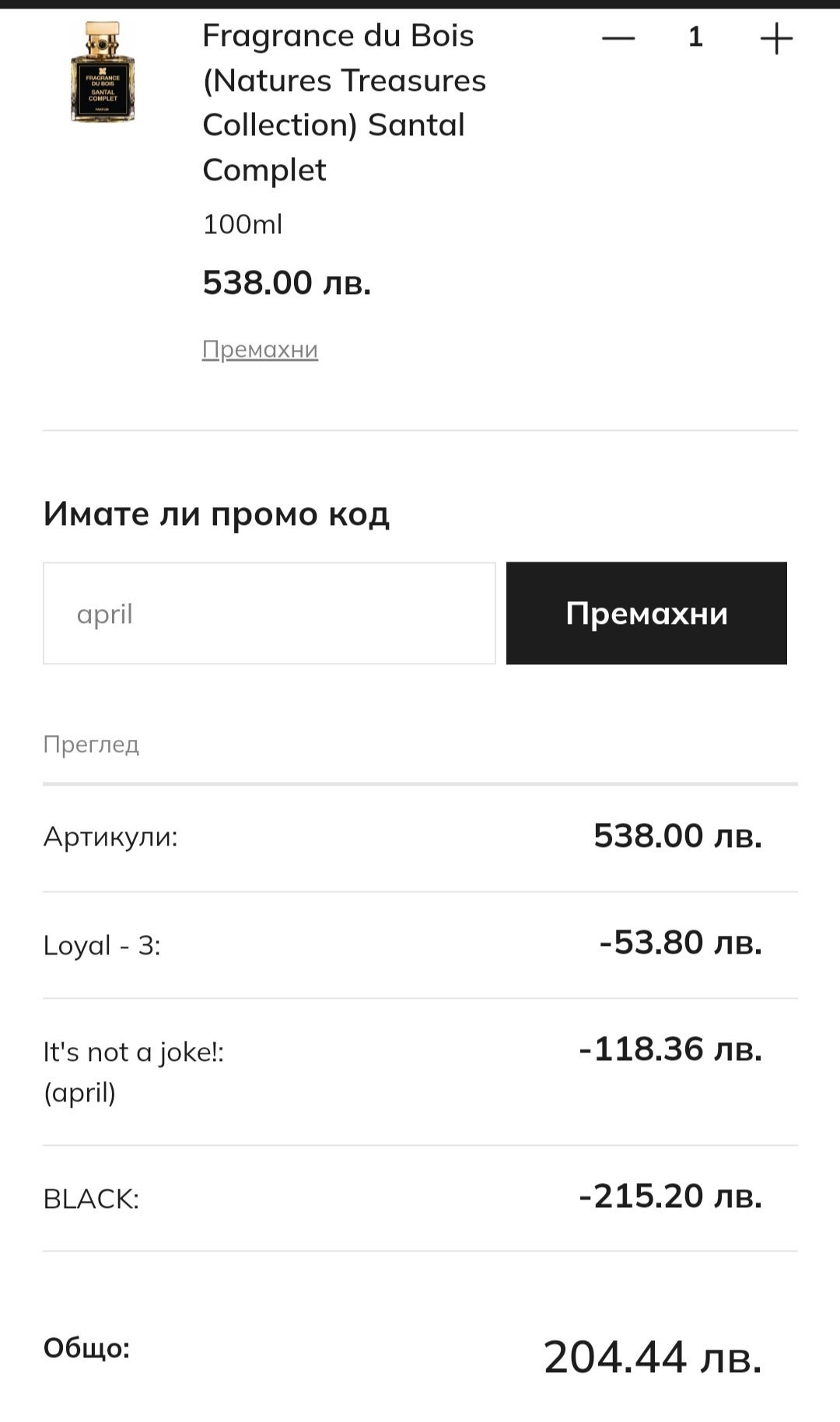Select the 100ml size label
Viewport: 840px width, 1422px height.
pyautogui.click(x=242, y=224)
